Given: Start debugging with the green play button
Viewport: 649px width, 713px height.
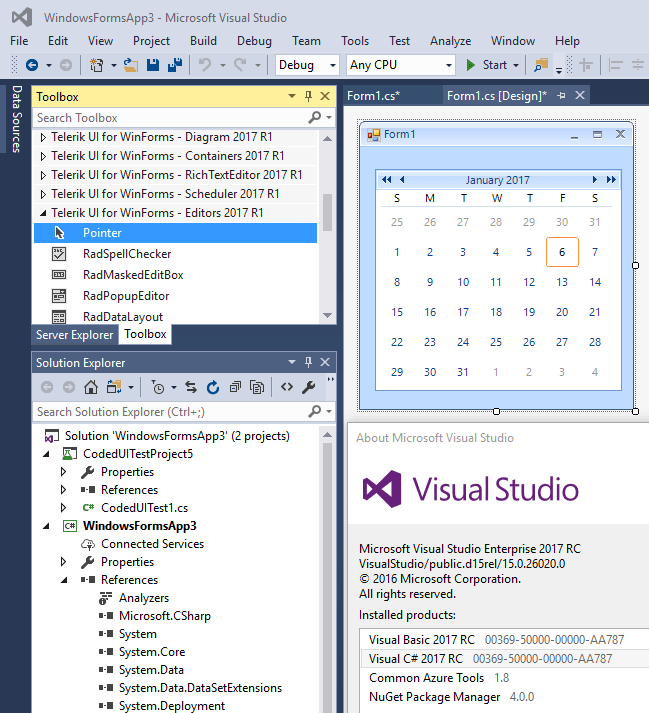Looking at the screenshot, I should pyautogui.click(x=471, y=65).
